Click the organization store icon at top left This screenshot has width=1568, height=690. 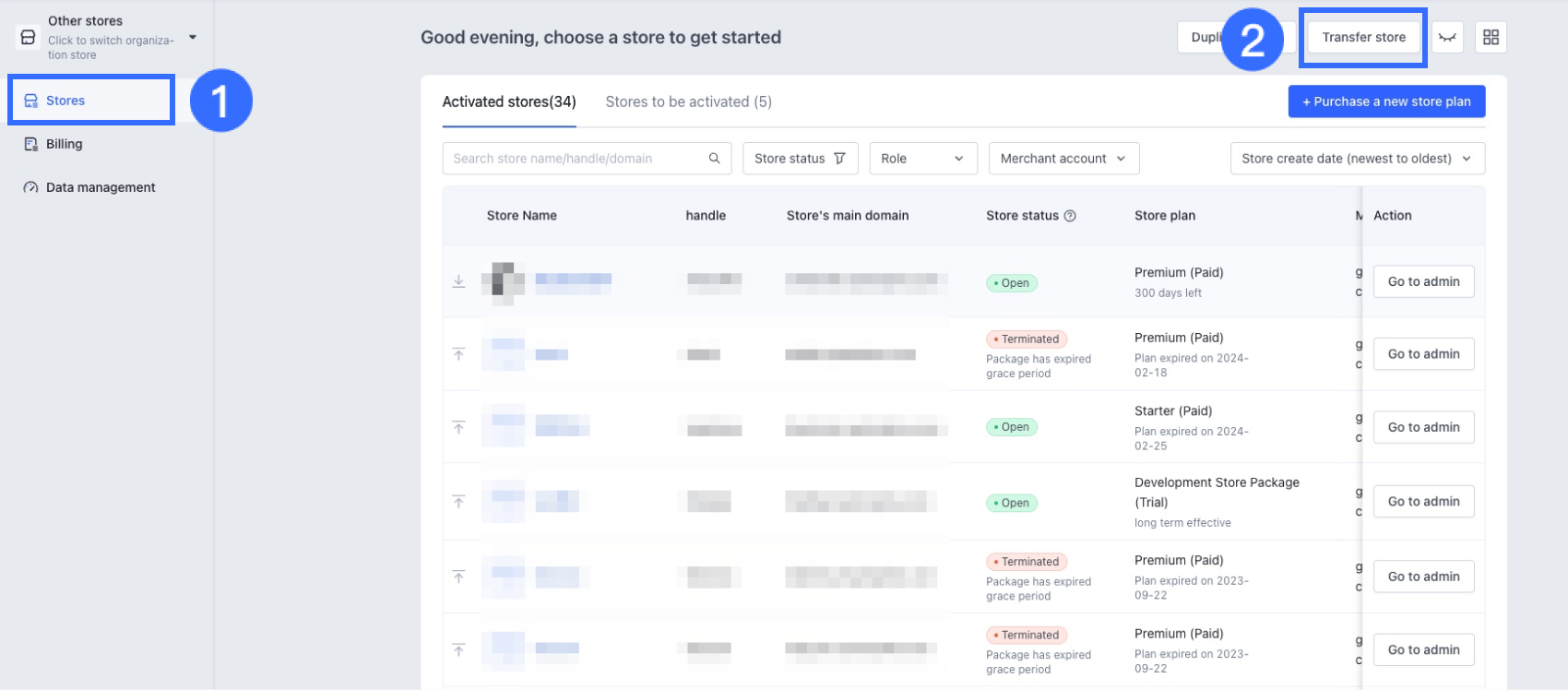click(29, 37)
